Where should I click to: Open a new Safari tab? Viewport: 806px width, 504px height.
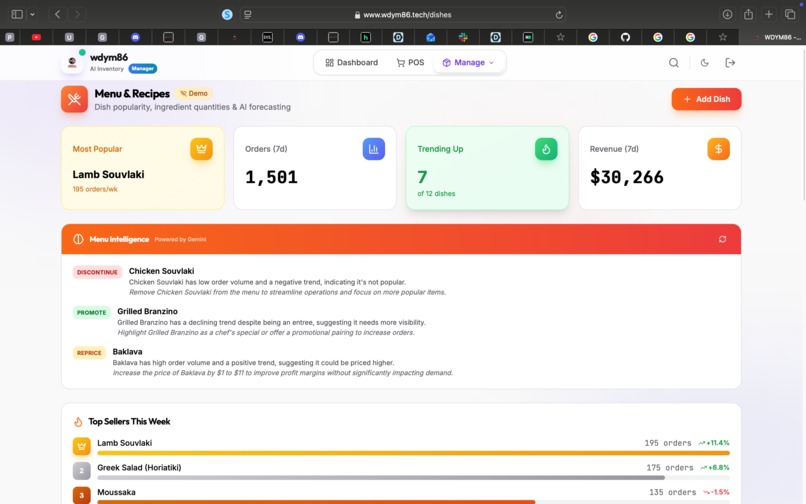(769, 14)
